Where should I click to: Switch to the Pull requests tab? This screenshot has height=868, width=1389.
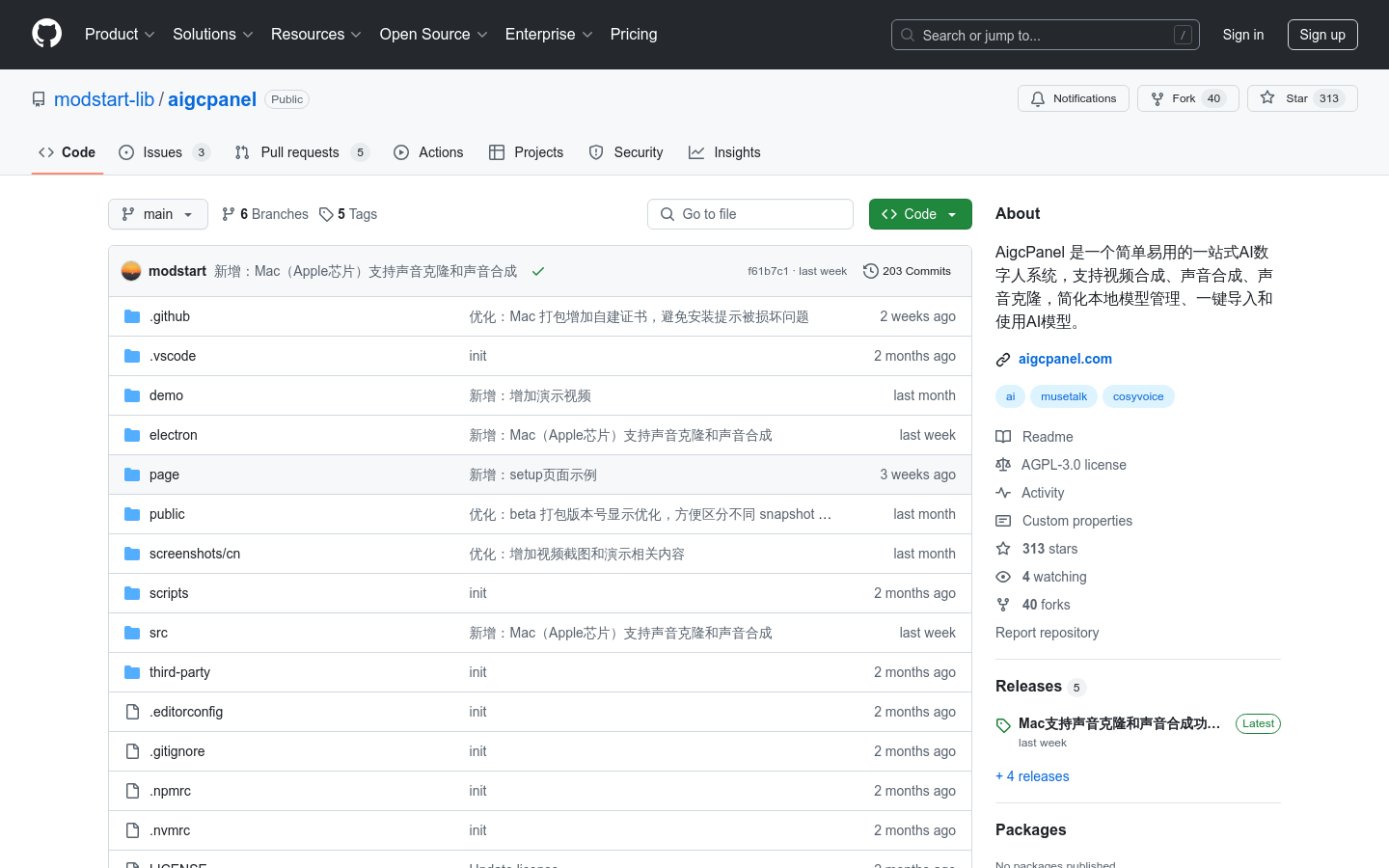click(302, 152)
